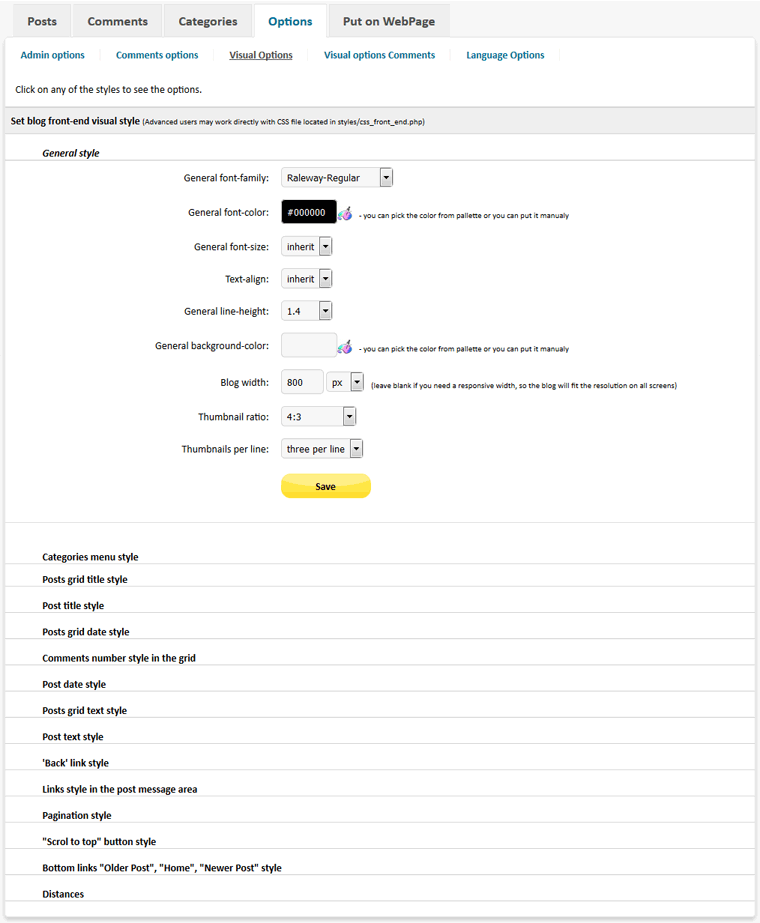760x923 pixels.
Task: Open the Thumbnails per line dropdown
Action: 354,448
